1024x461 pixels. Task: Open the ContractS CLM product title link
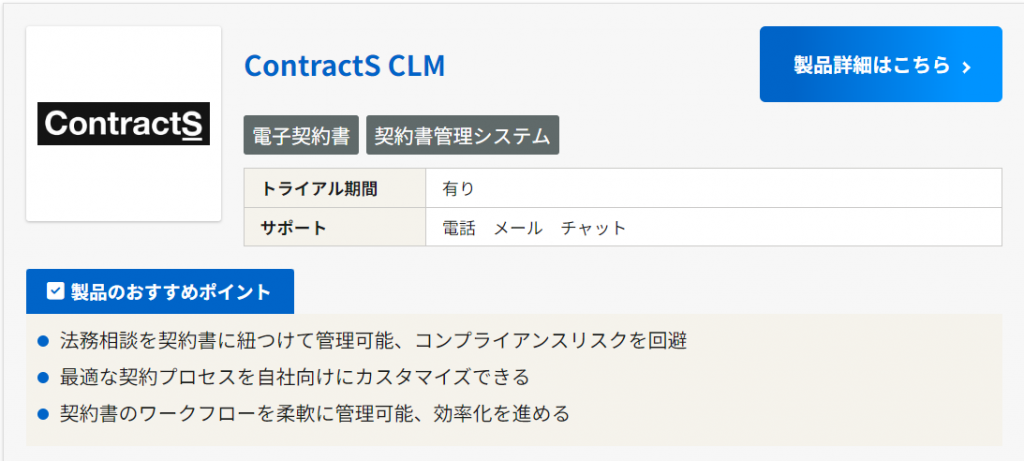click(x=344, y=65)
